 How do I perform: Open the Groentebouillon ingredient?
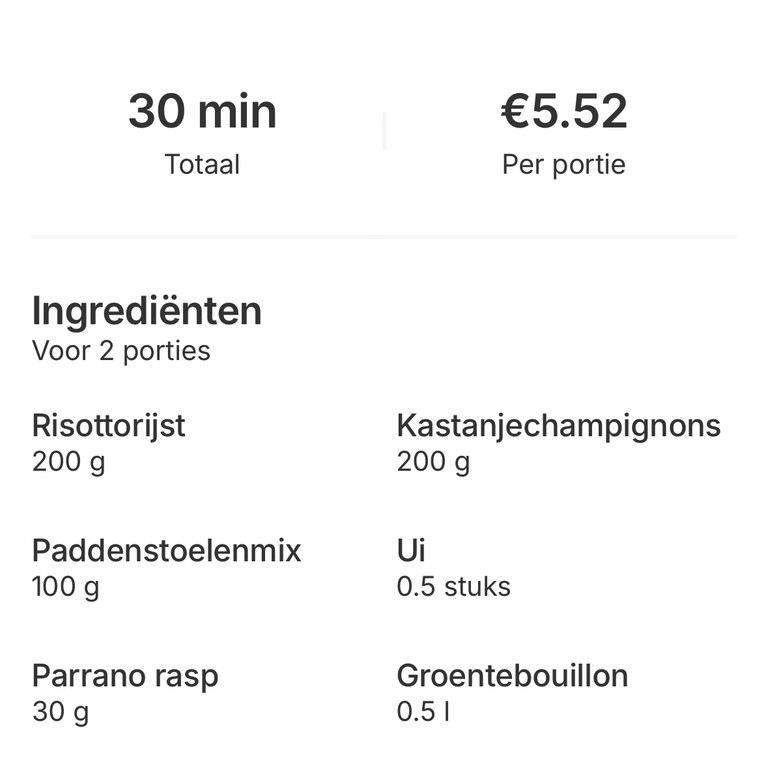[512, 676]
